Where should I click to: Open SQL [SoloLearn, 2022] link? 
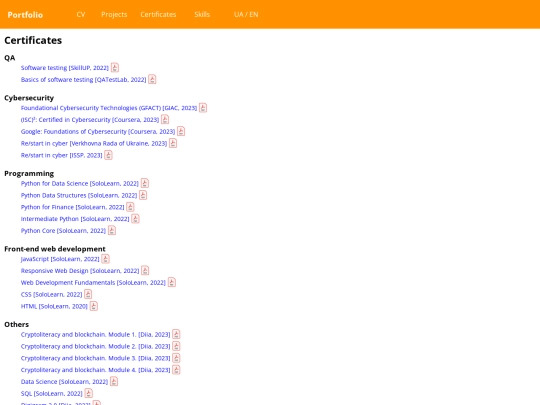coord(52,393)
